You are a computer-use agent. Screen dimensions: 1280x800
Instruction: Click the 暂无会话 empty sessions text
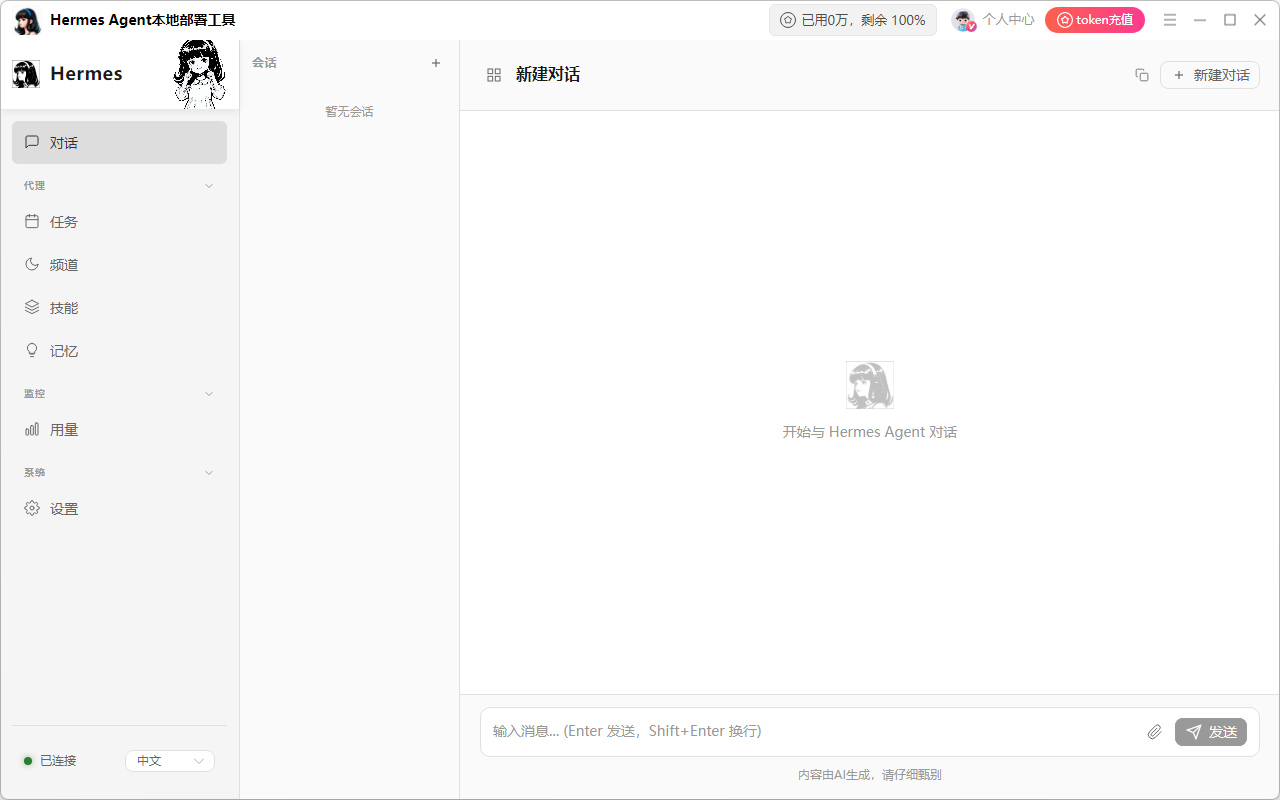[349, 112]
